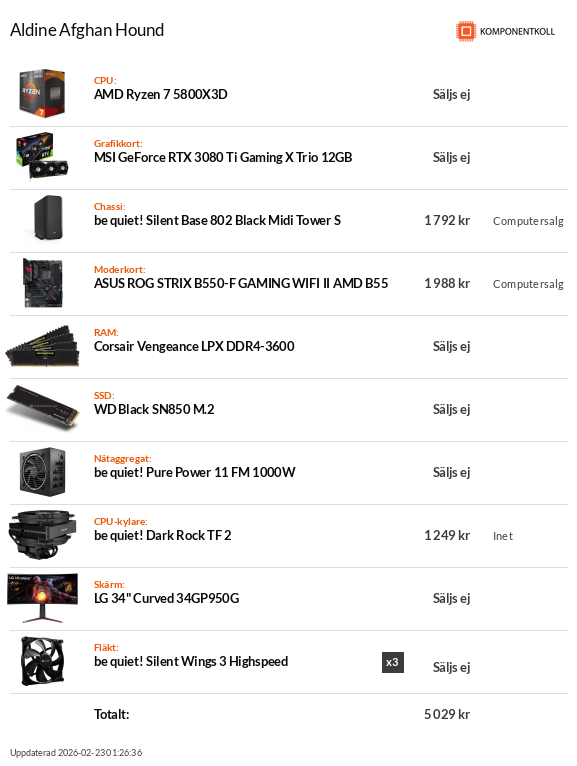The height and width of the screenshot is (766, 577).
Task: Open the WD Black SN850 SSD image
Action: [x=43, y=408]
